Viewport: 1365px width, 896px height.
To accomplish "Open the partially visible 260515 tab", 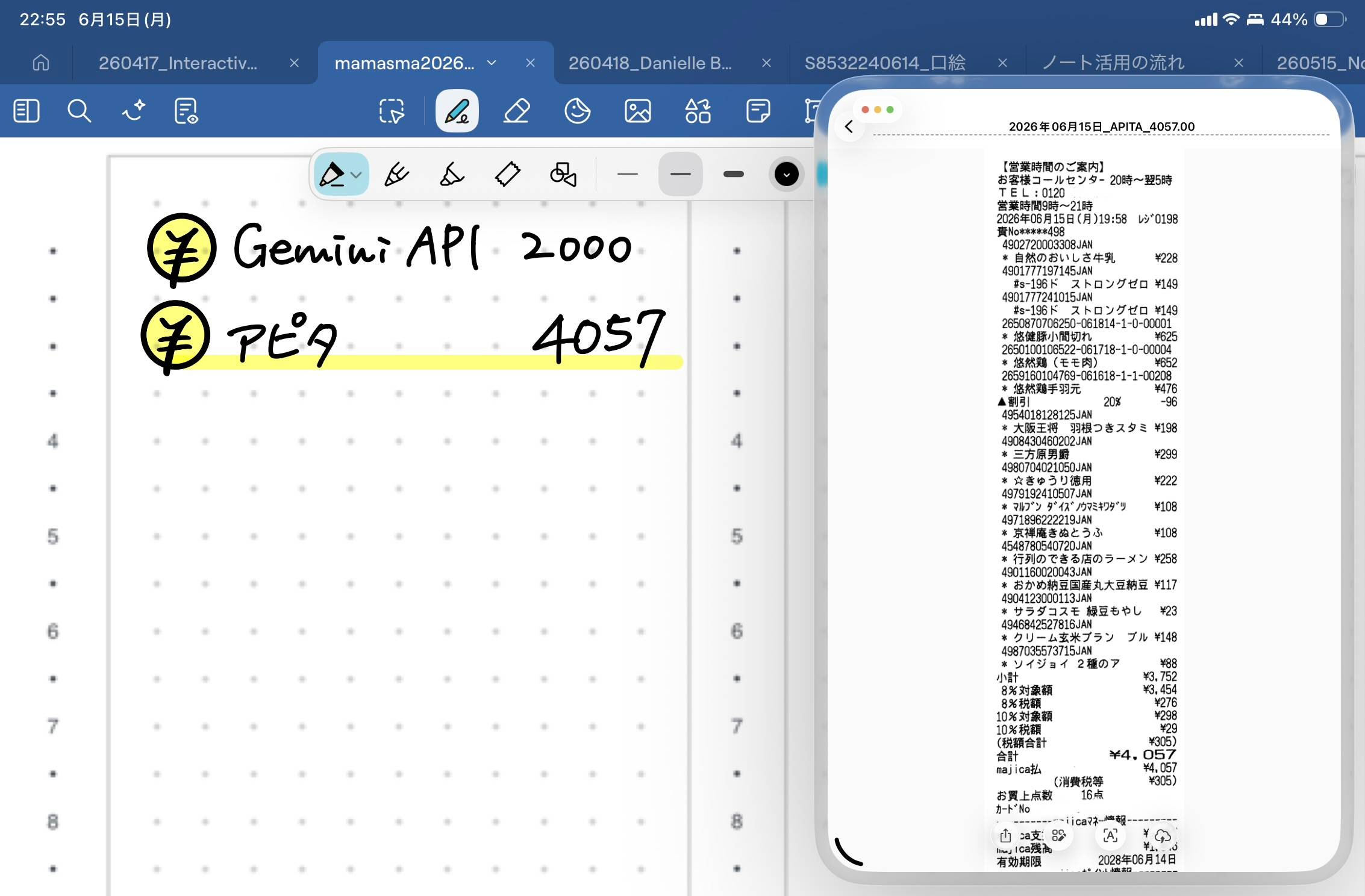I will (x=1320, y=63).
